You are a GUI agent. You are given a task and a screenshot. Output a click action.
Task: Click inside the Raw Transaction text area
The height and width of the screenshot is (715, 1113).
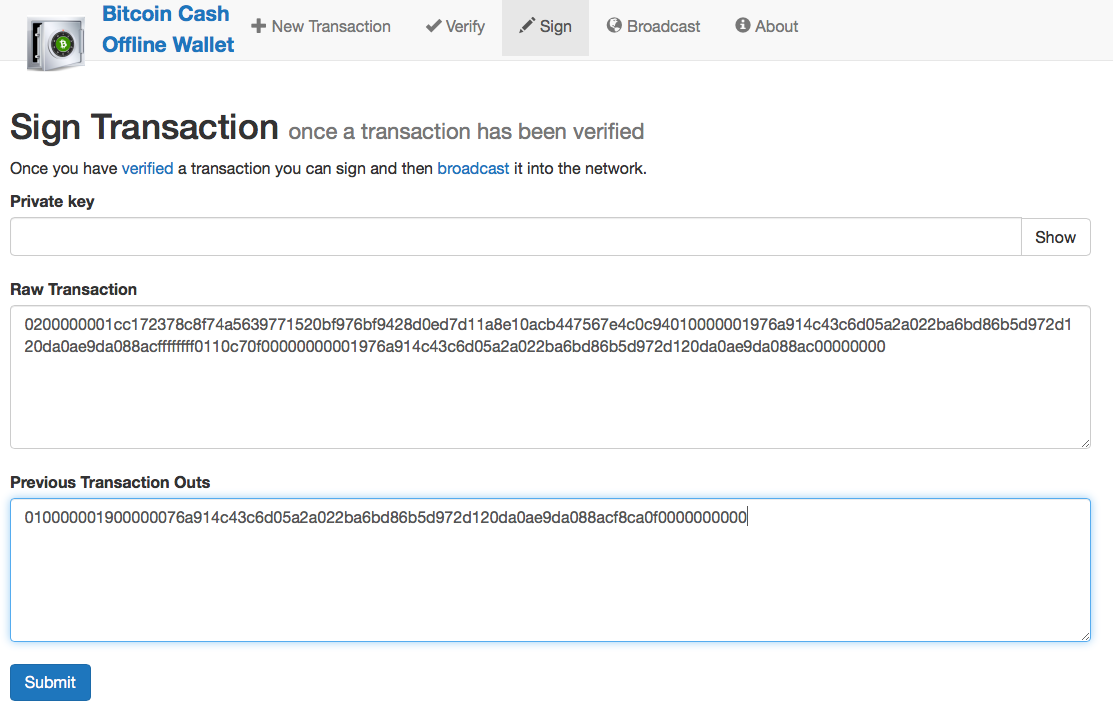pyautogui.click(x=550, y=377)
